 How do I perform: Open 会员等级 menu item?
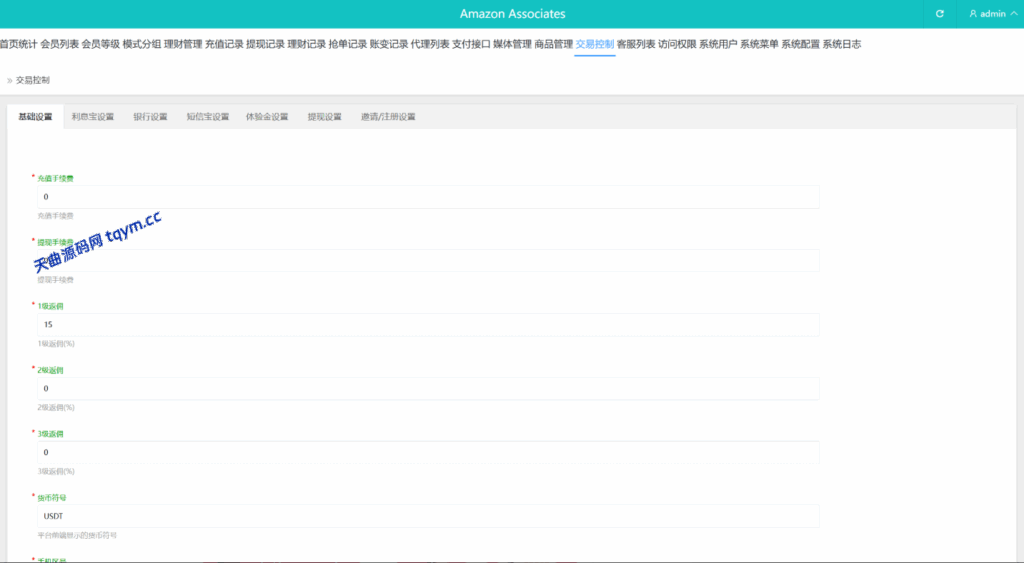tap(101, 44)
